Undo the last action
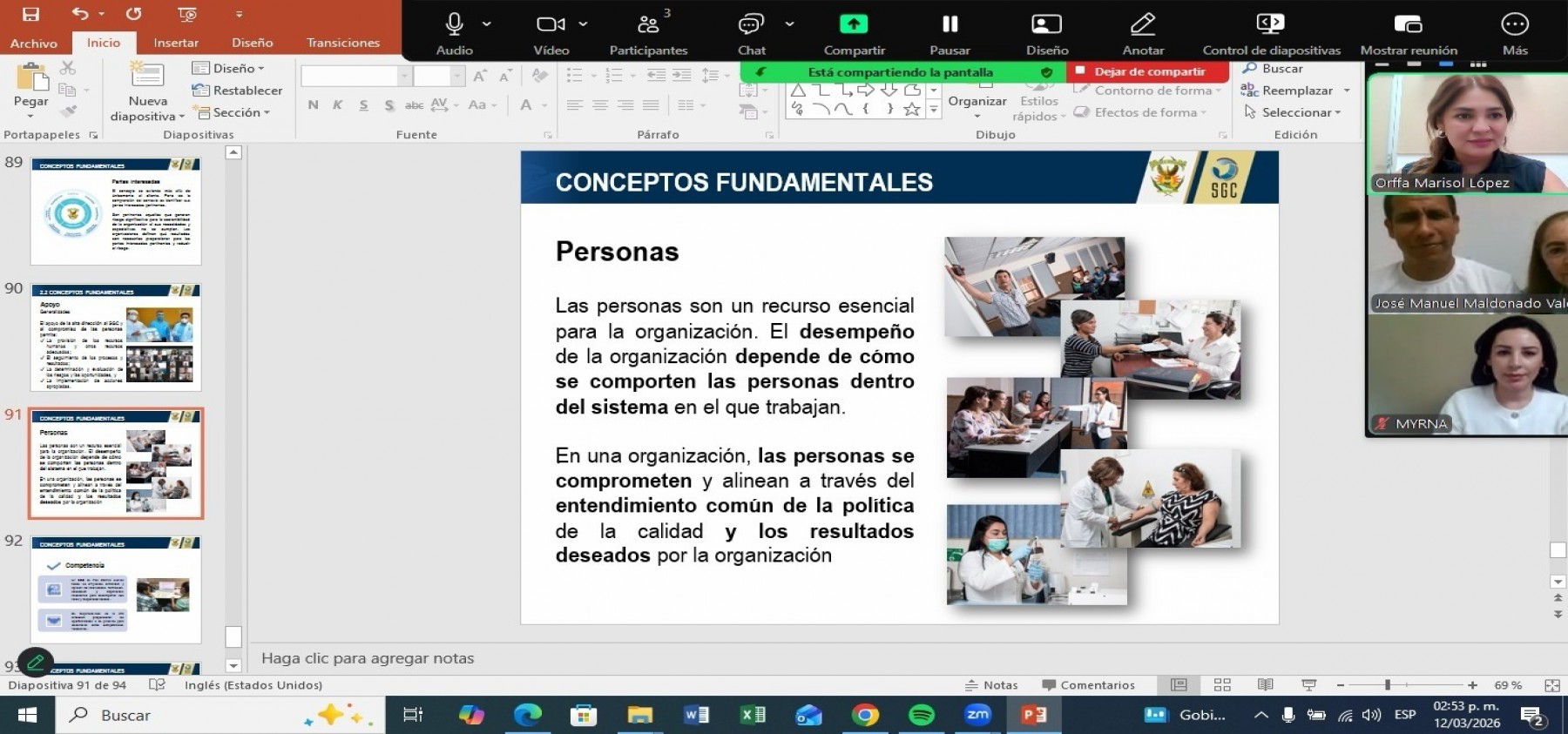The width and height of the screenshot is (1568, 734). pyautogui.click(x=80, y=14)
